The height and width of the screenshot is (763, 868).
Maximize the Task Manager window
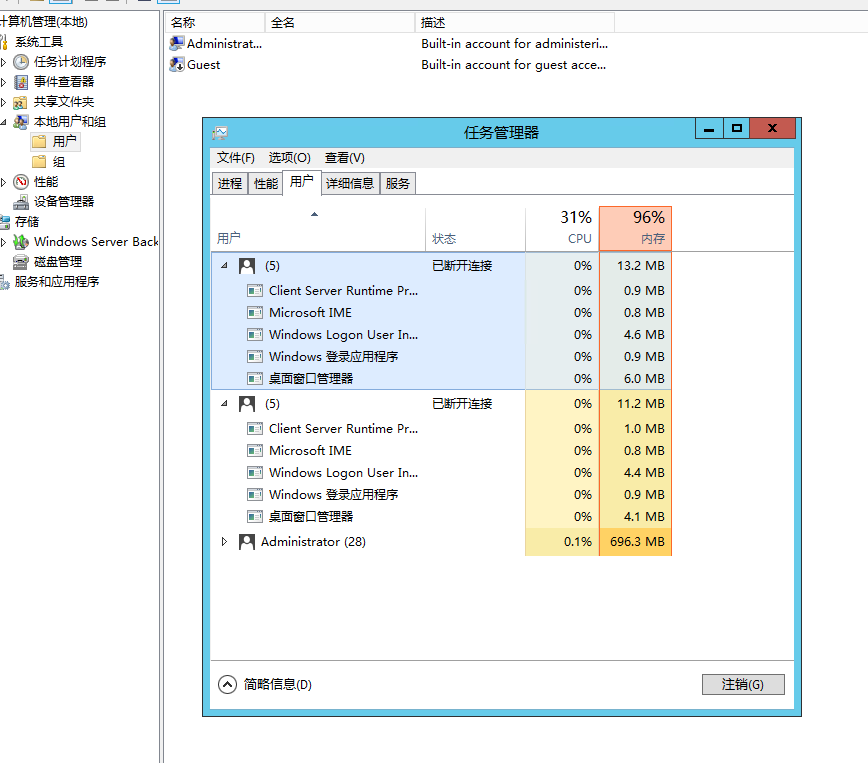point(736,128)
